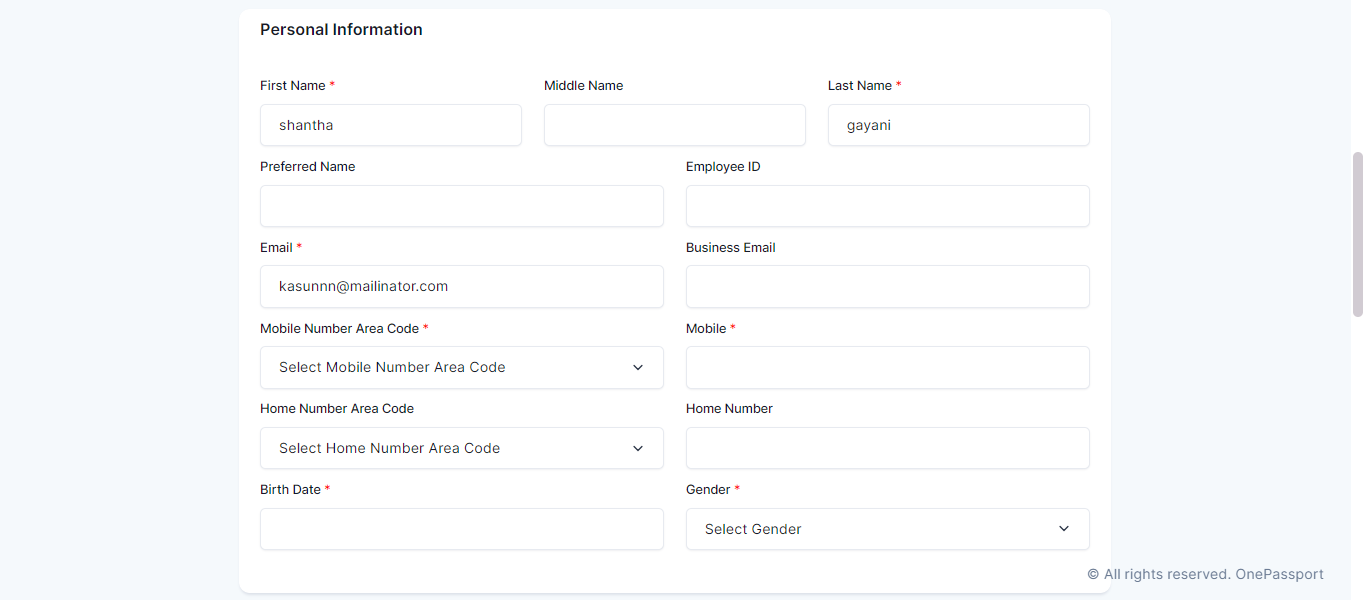This screenshot has width=1364, height=600.
Task: Open the Mobile Number Area Code chevron icon
Action: click(638, 367)
